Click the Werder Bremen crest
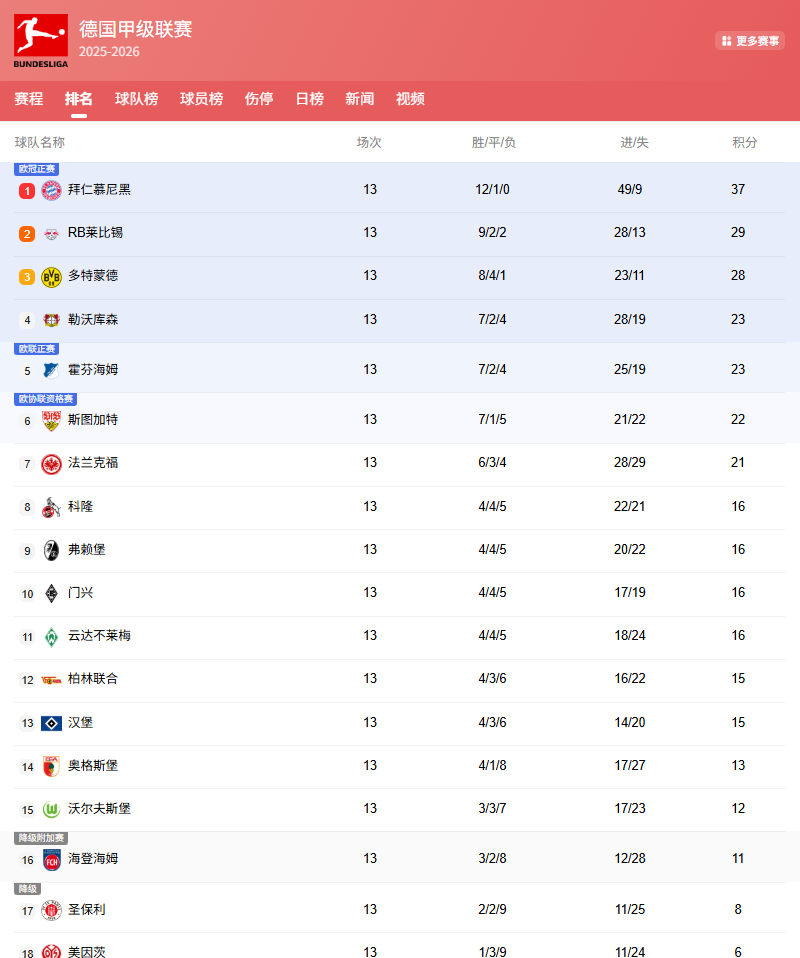This screenshot has height=958, width=800. 51,636
